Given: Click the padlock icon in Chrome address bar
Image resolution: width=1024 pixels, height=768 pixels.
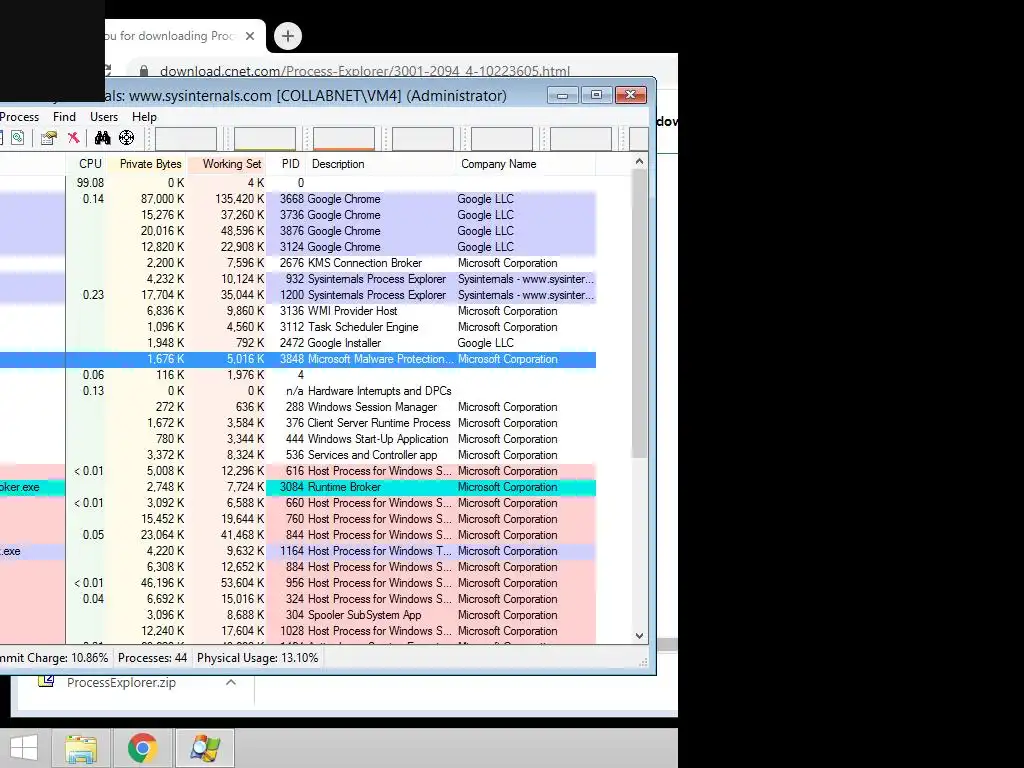Looking at the screenshot, I should click(x=144, y=71).
